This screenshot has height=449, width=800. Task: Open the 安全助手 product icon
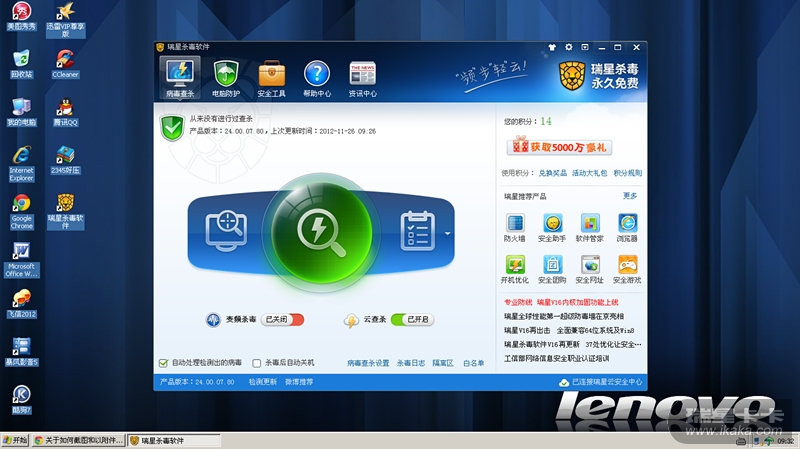[552, 228]
